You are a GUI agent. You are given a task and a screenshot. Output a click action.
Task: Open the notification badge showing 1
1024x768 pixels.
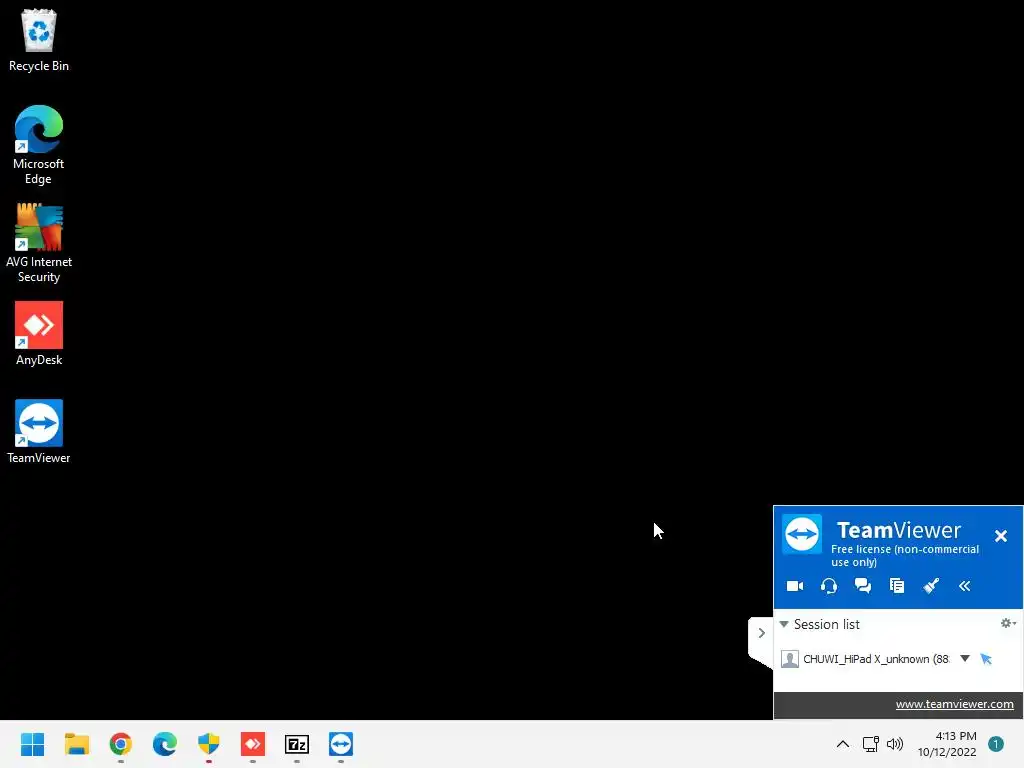point(996,744)
